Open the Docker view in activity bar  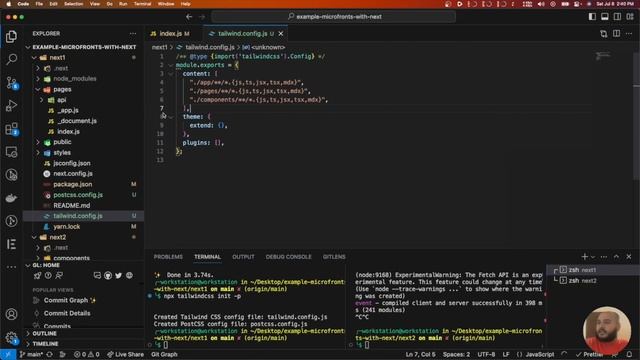coord(11,198)
